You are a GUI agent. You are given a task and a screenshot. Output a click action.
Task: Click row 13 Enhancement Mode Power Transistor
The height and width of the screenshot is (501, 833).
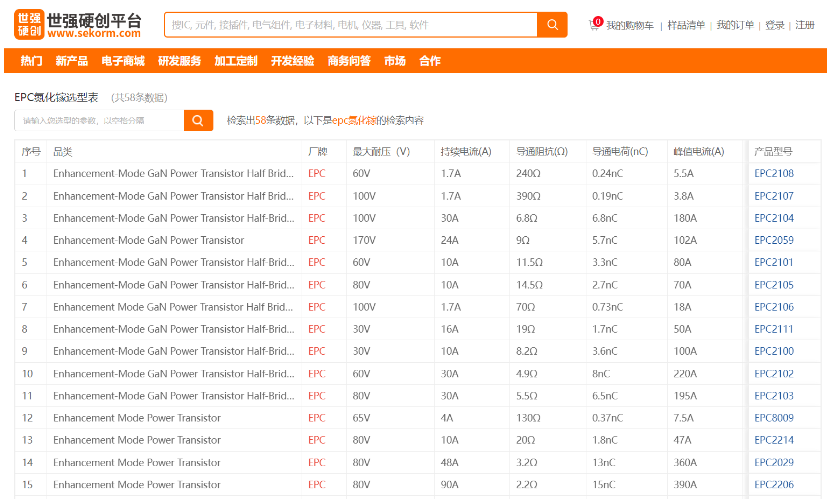point(137,440)
